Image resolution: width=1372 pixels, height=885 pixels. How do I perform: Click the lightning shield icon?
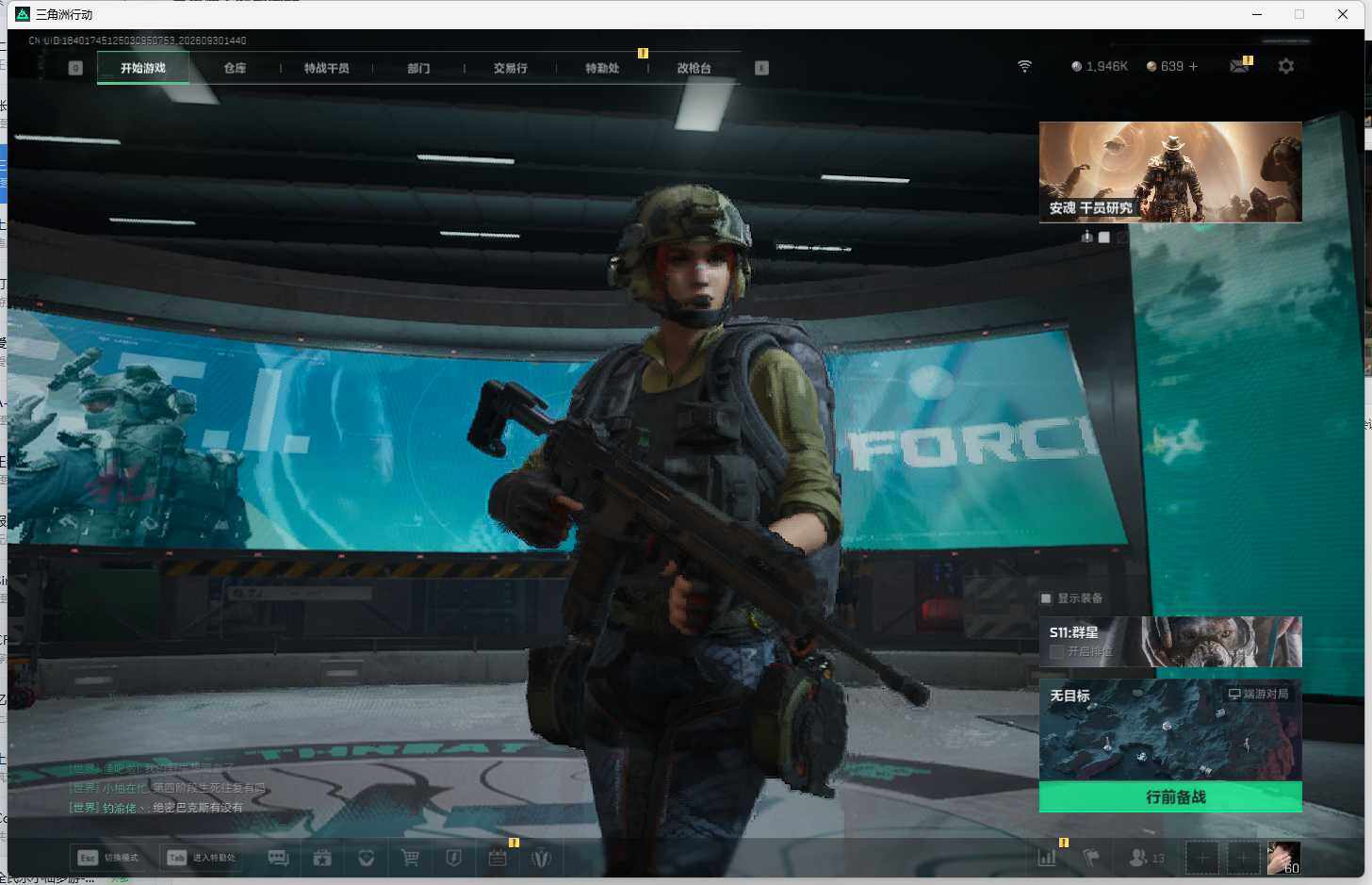tap(453, 858)
